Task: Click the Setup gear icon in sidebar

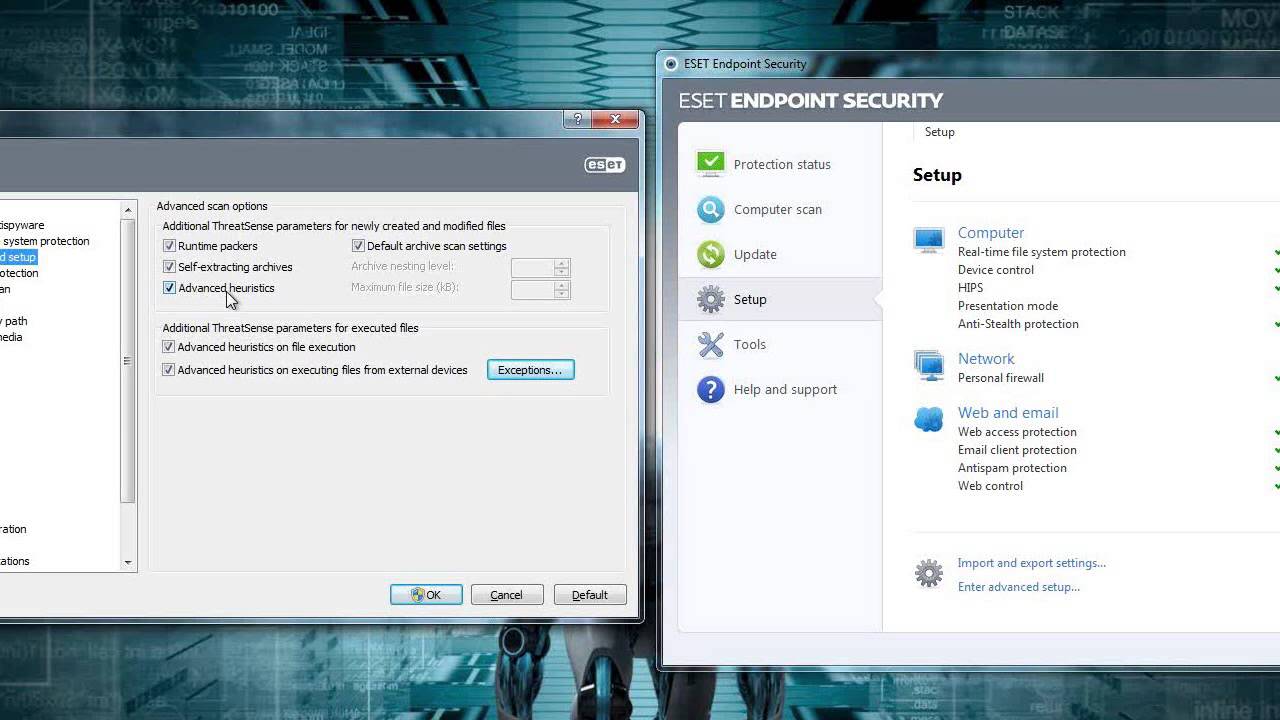Action: (710, 299)
